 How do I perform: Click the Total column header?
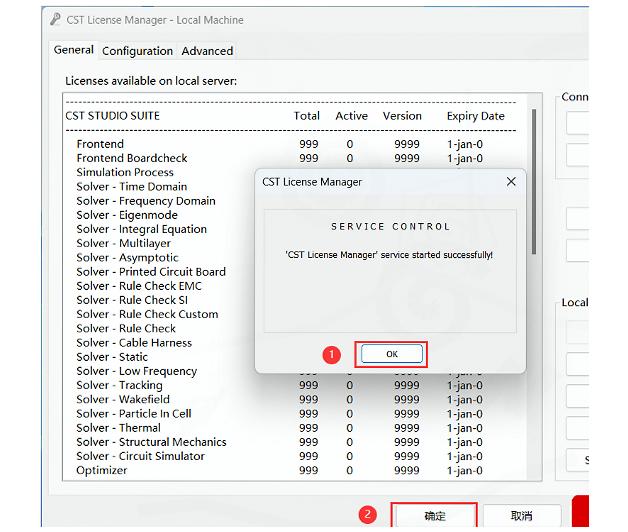click(306, 116)
